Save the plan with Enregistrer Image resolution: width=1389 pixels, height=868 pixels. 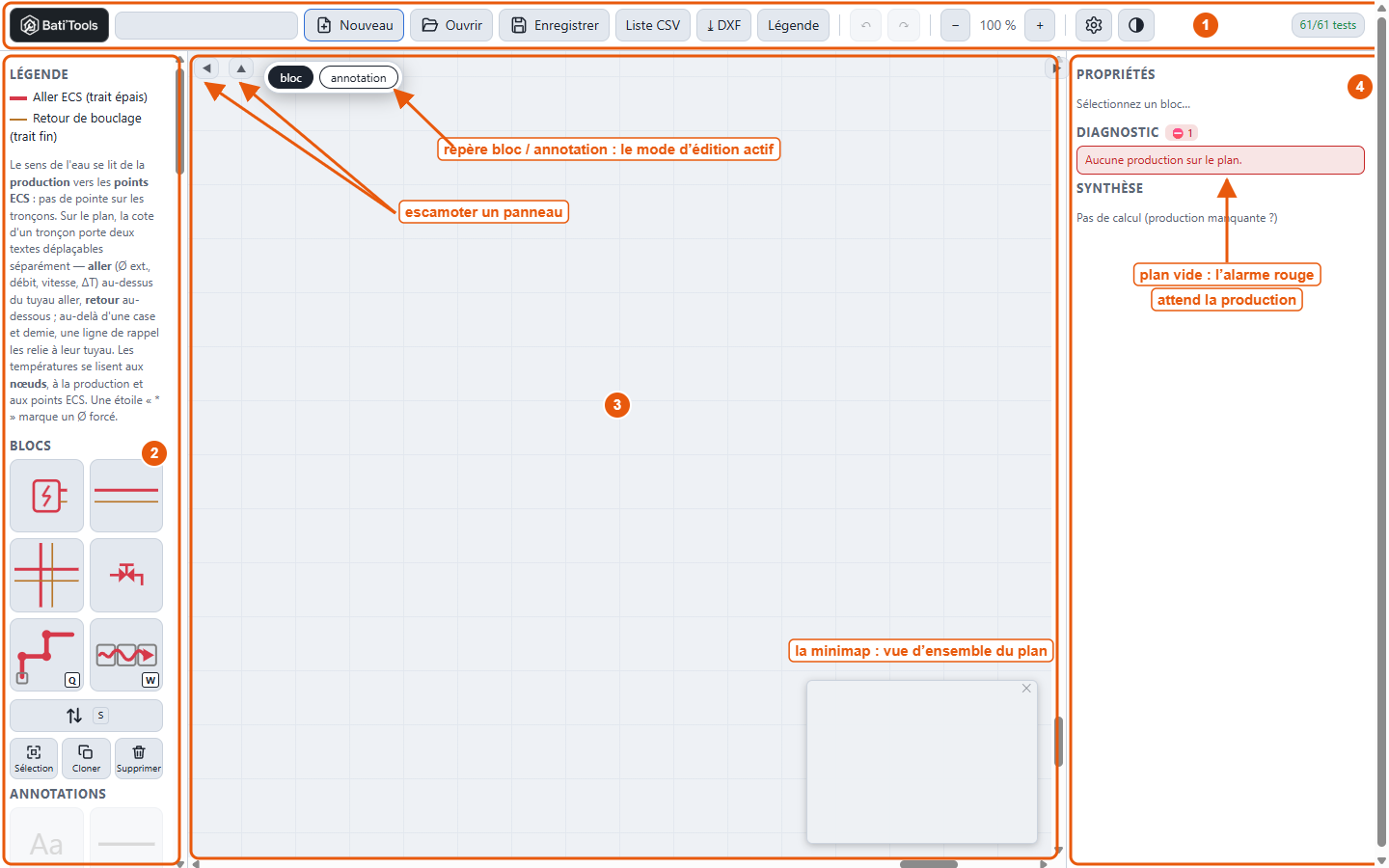(555, 25)
